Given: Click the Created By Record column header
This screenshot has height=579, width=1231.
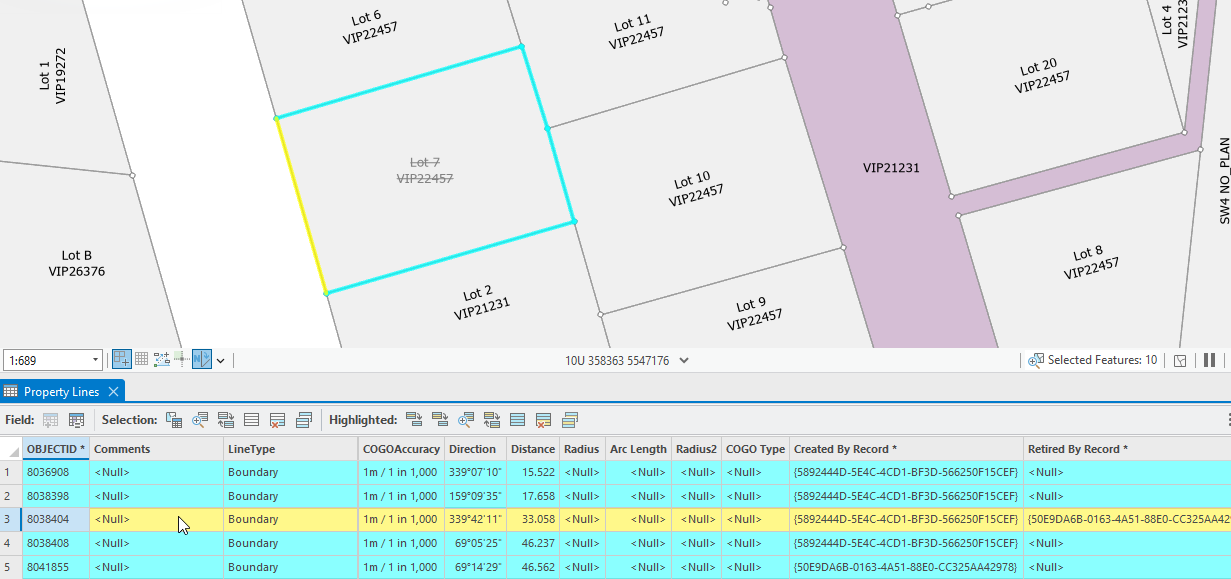Looking at the screenshot, I should coord(906,449).
